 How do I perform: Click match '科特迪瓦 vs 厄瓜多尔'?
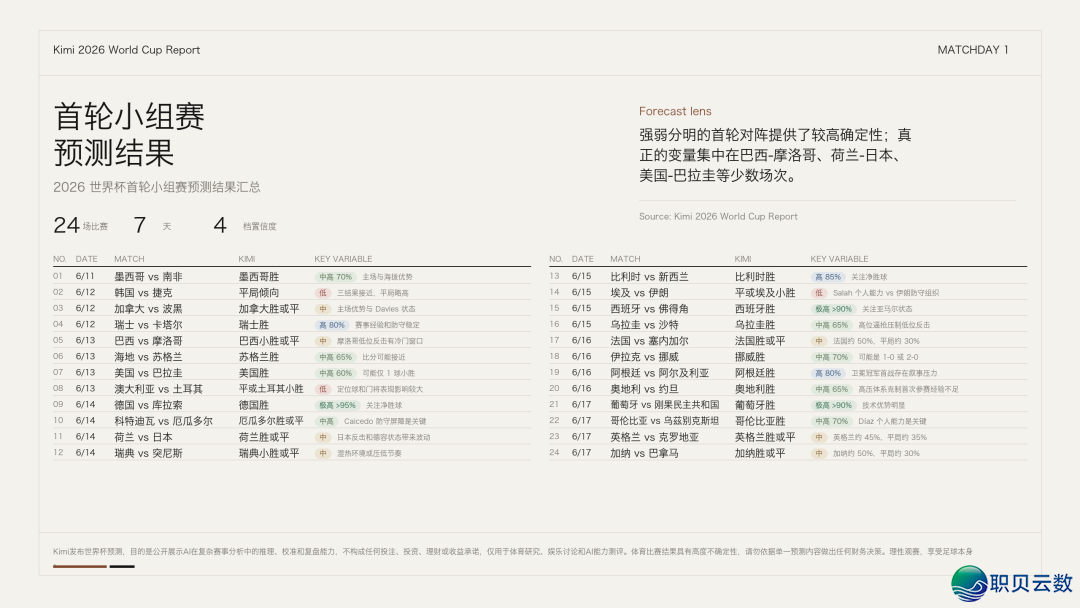[x=163, y=421]
